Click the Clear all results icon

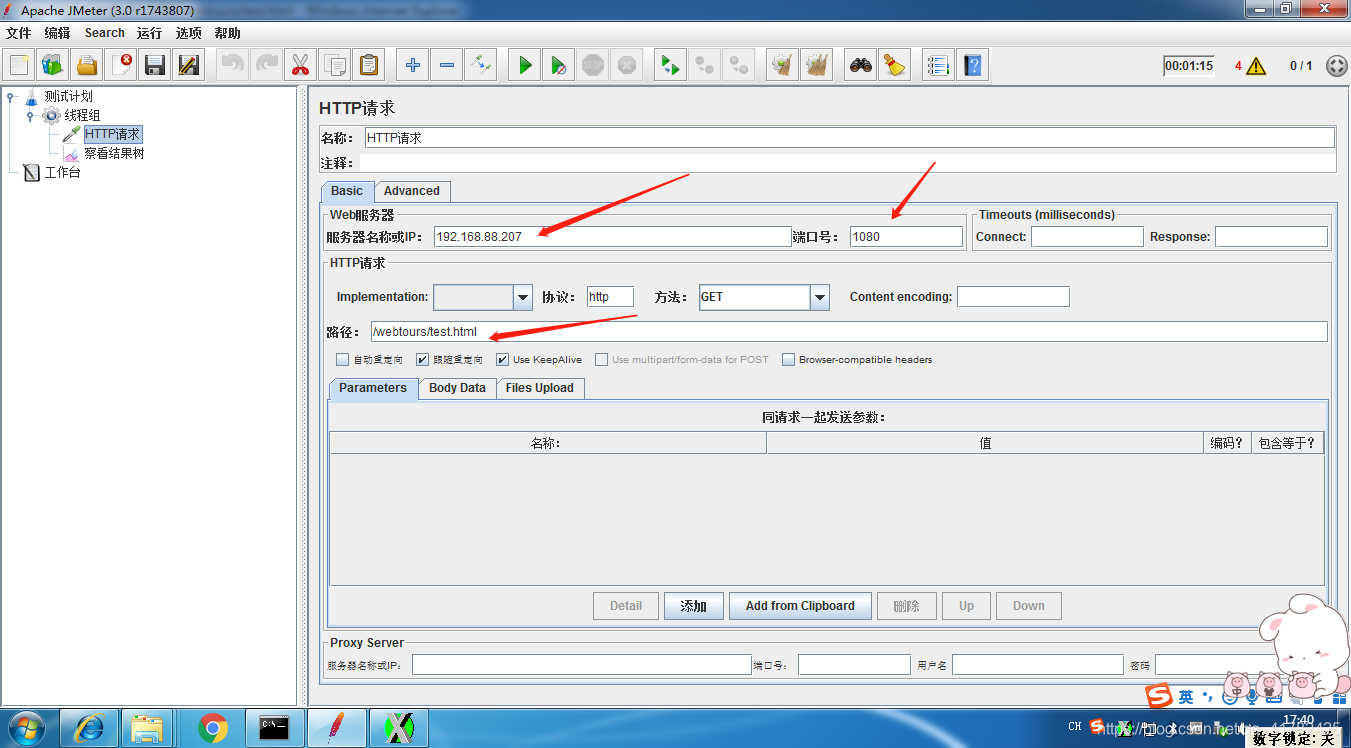point(816,66)
